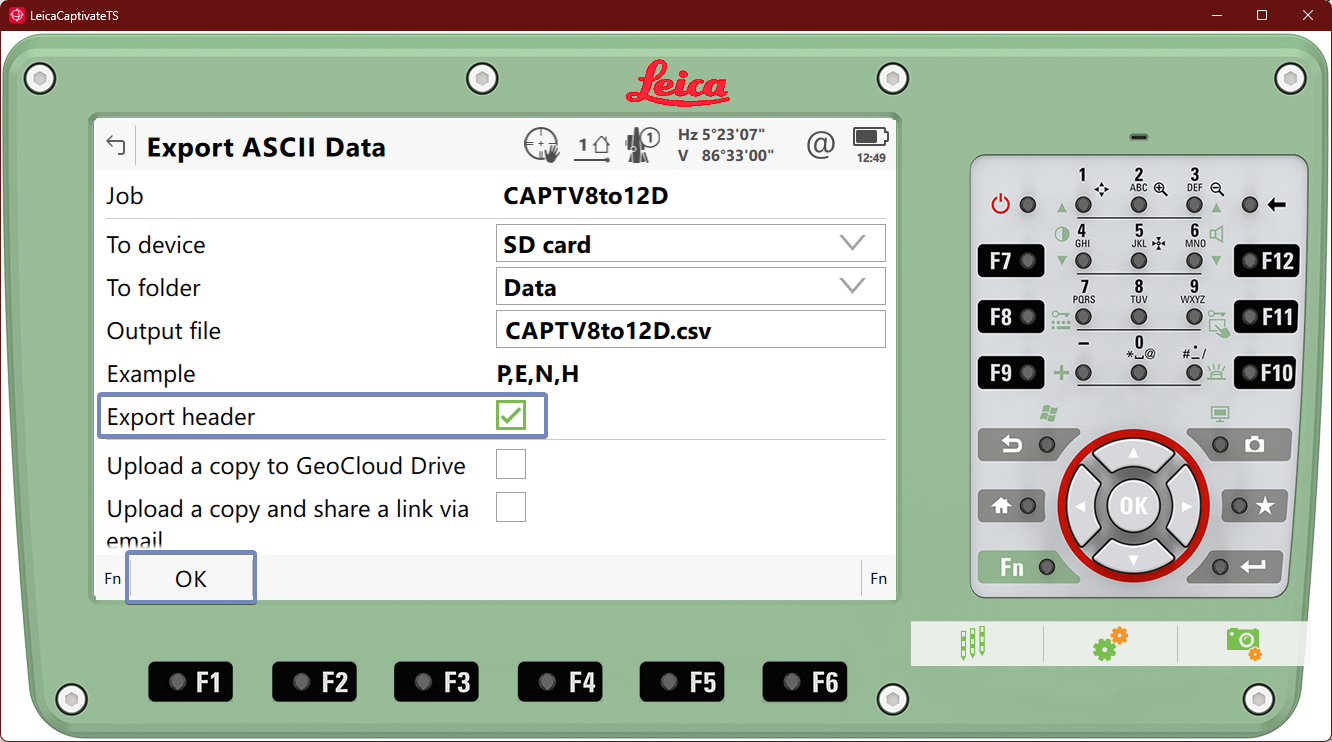Click the F10 function key
This screenshot has width=1332, height=742.
(x=1267, y=373)
